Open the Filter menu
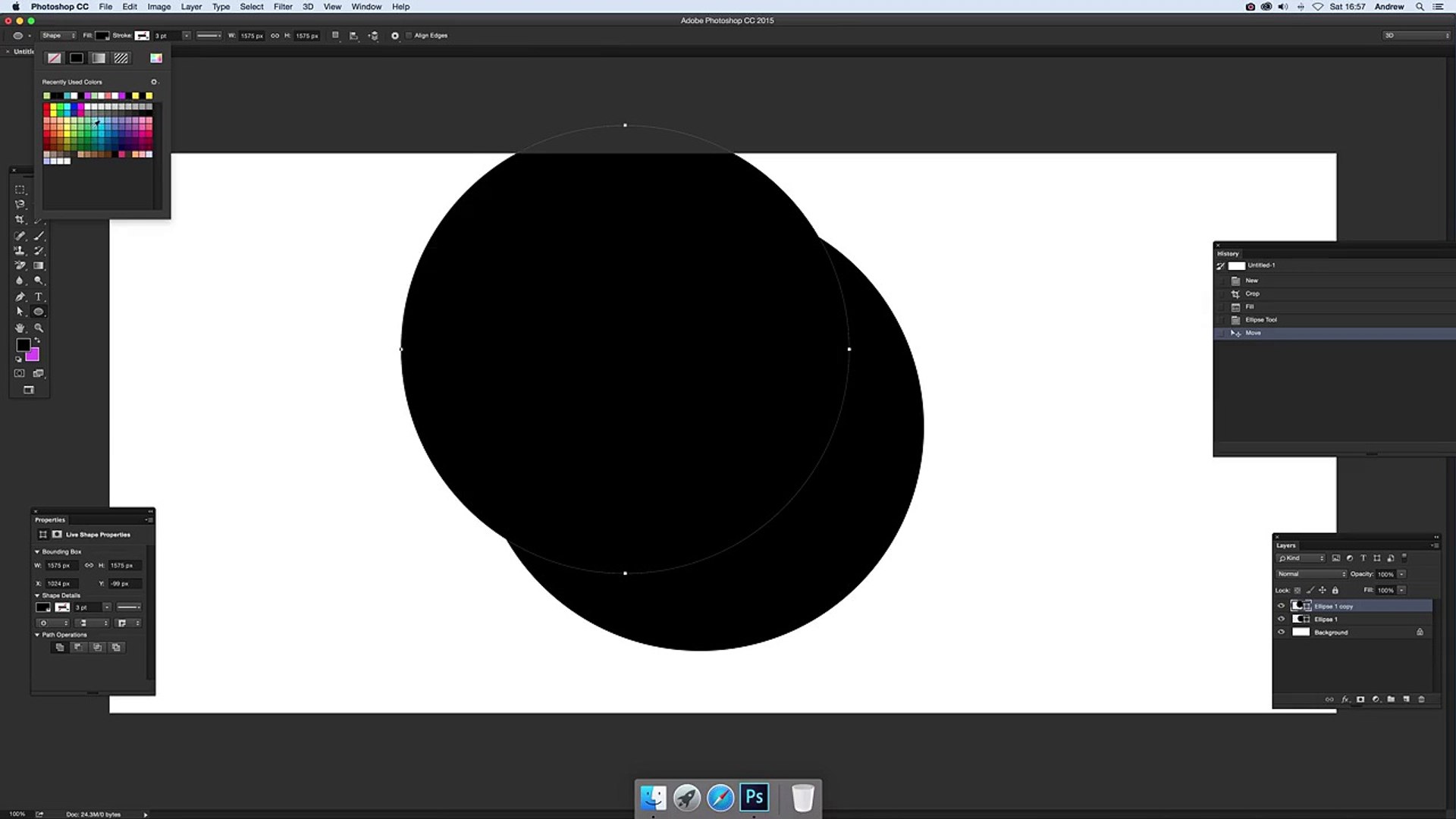Image resolution: width=1456 pixels, height=819 pixels. coord(283,7)
